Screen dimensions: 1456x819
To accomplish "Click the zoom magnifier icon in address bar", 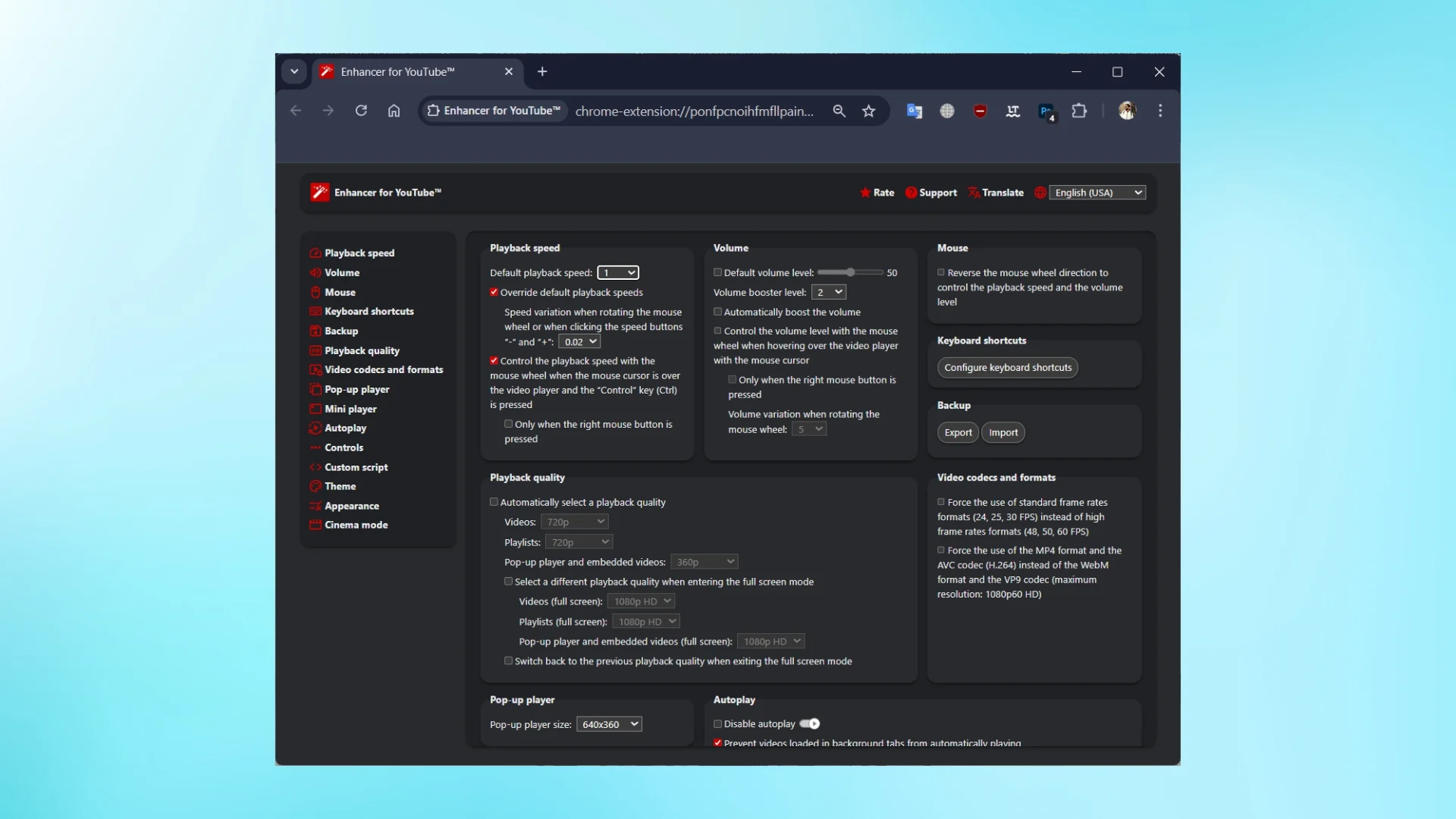I will 839,111.
